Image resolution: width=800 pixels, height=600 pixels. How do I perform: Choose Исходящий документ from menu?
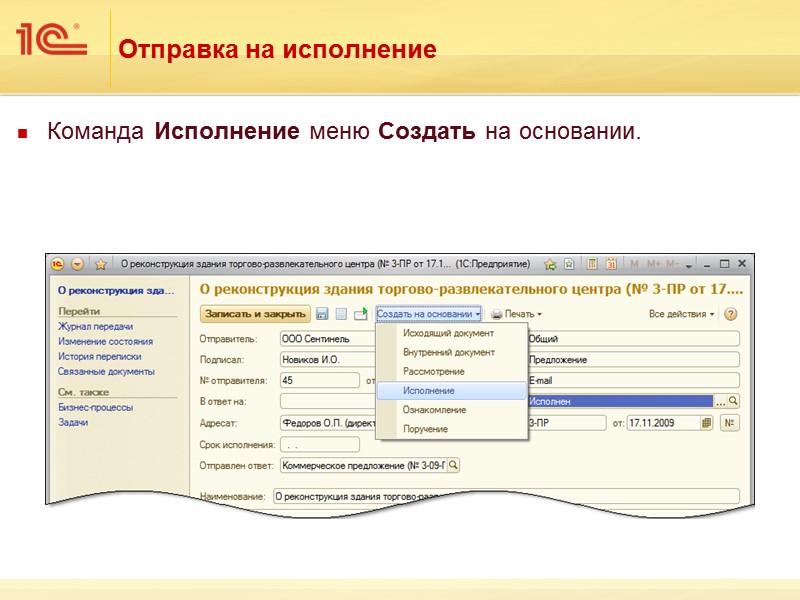click(448, 333)
